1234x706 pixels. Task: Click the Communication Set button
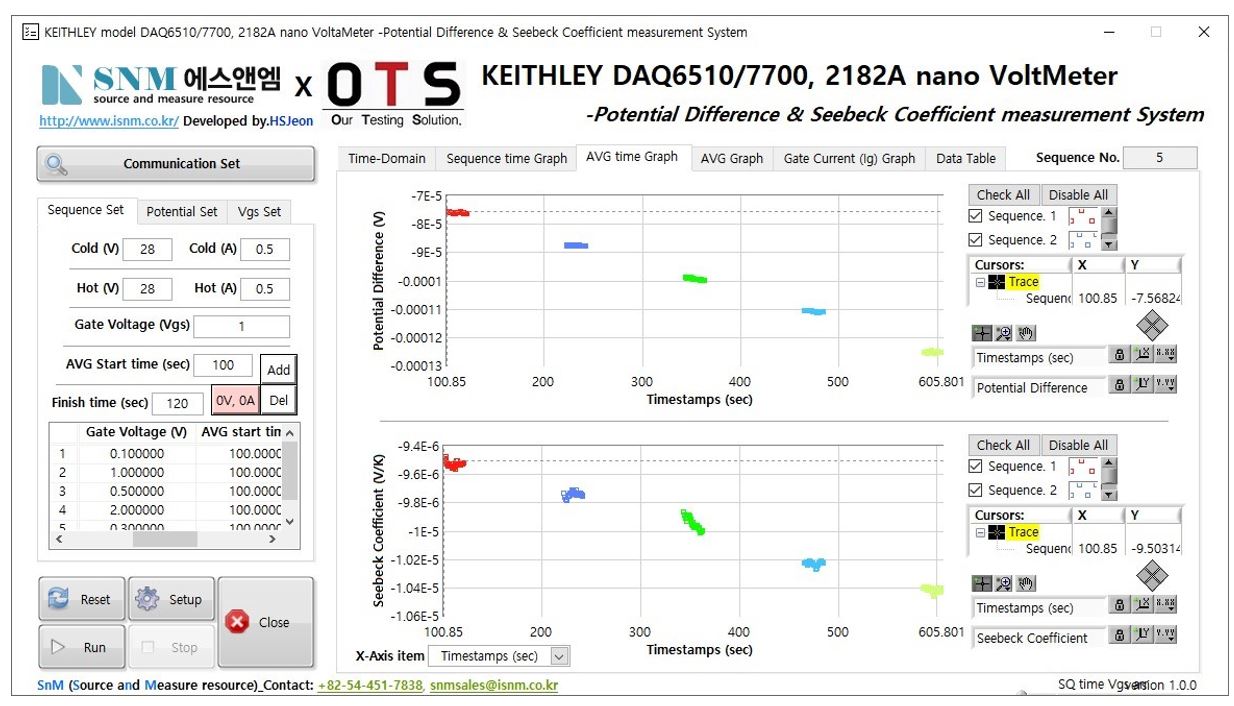[176, 164]
